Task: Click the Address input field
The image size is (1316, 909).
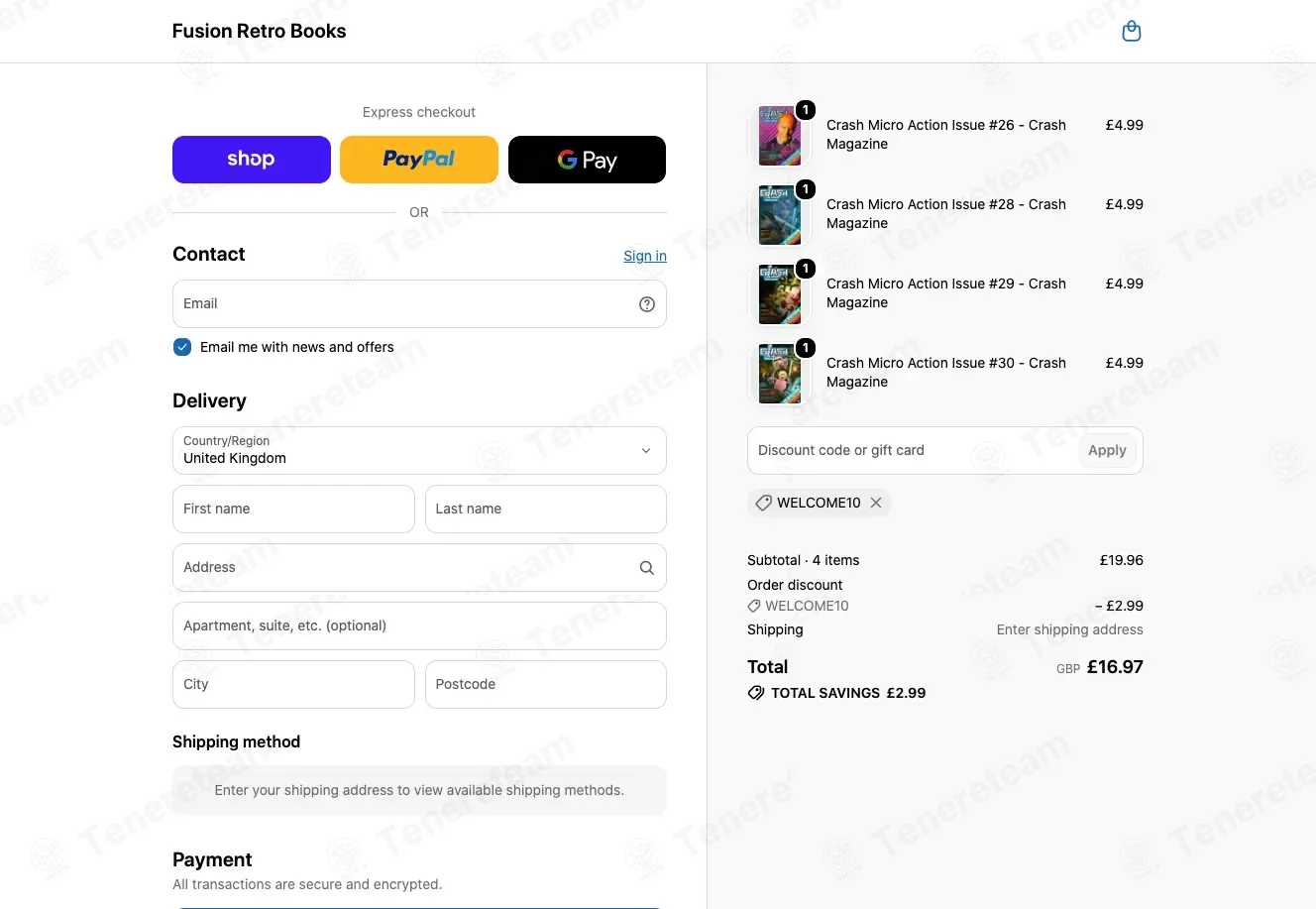Action: click(x=419, y=567)
